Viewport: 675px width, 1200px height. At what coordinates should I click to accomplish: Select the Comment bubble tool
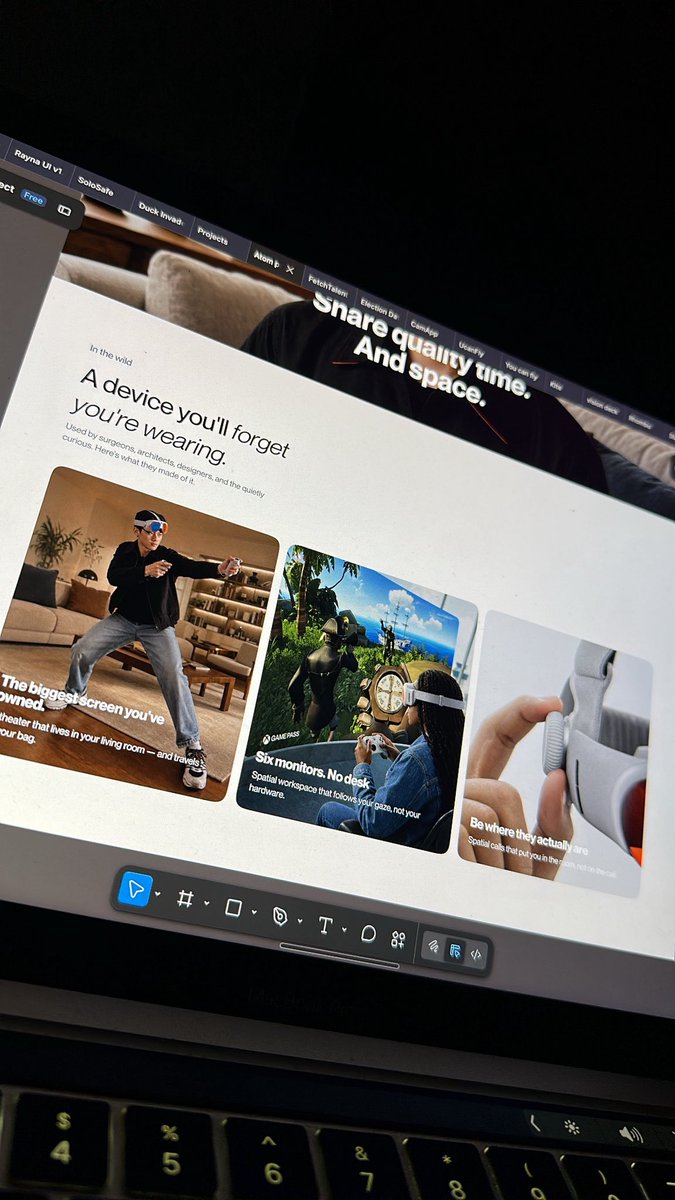[368, 934]
